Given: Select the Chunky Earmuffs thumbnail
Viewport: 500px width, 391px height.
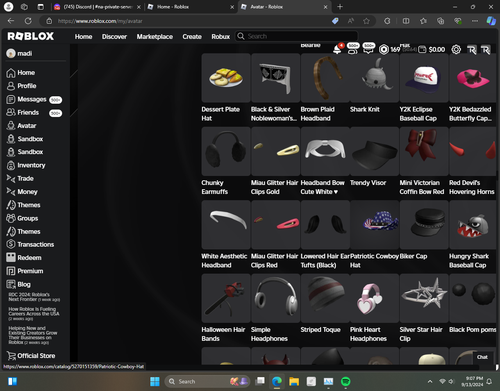Looking at the screenshot, I should [x=226, y=151].
